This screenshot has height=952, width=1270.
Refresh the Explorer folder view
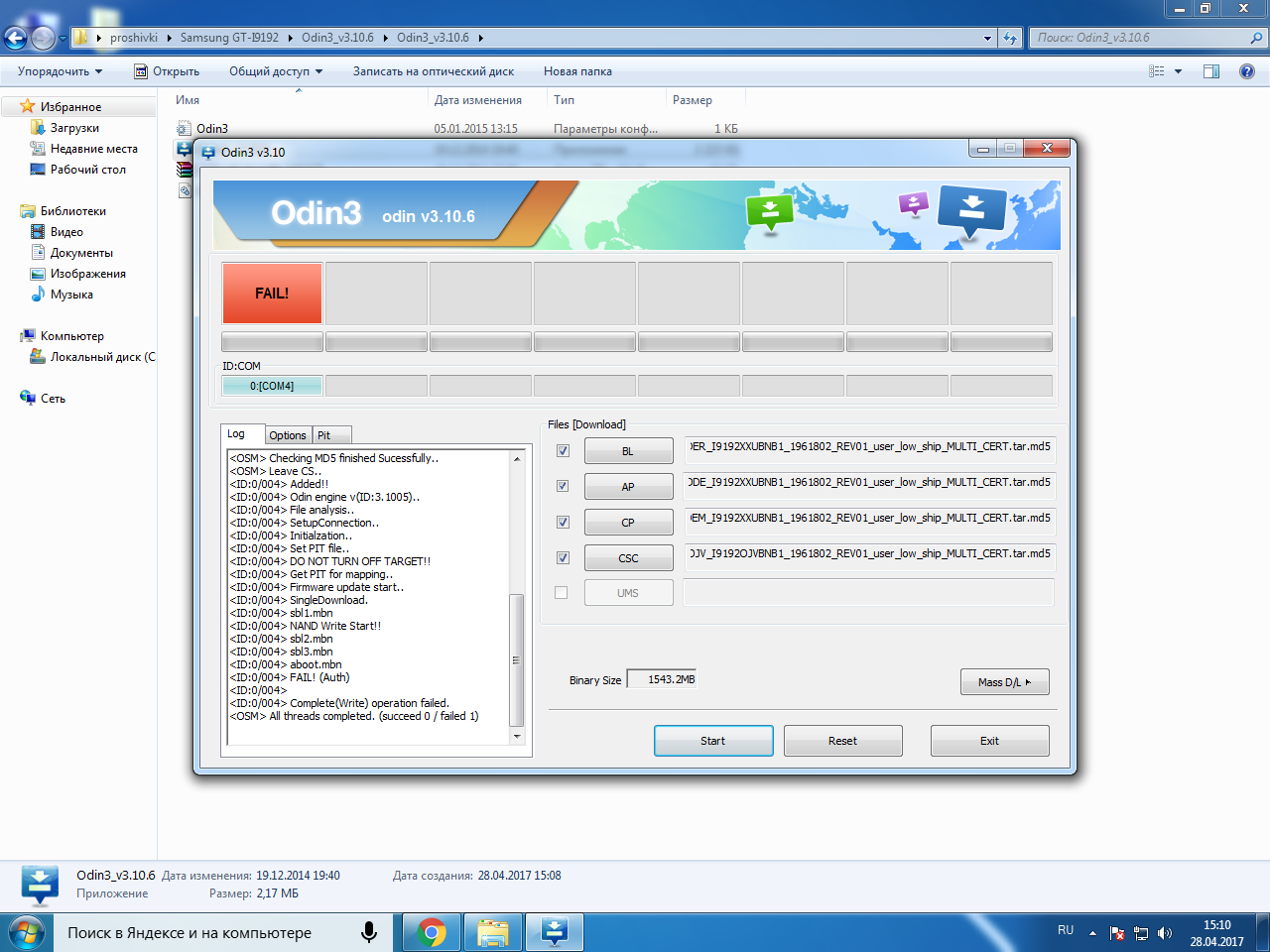1010,38
